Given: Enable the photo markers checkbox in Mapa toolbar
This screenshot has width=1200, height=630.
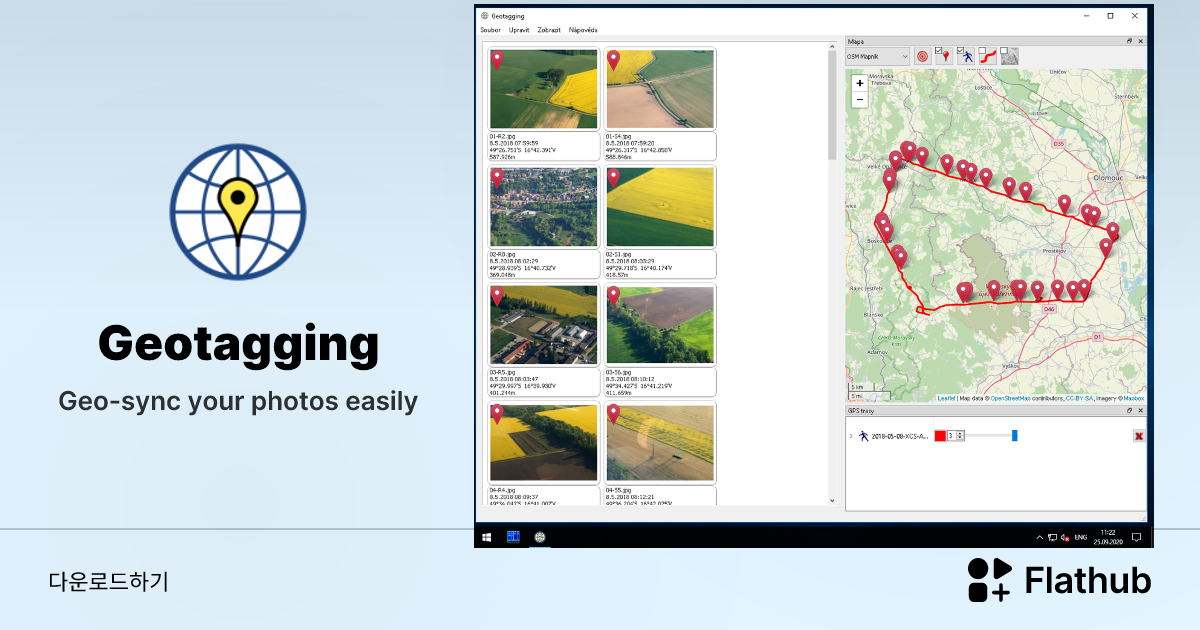Looking at the screenshot, I should (938, 50).
